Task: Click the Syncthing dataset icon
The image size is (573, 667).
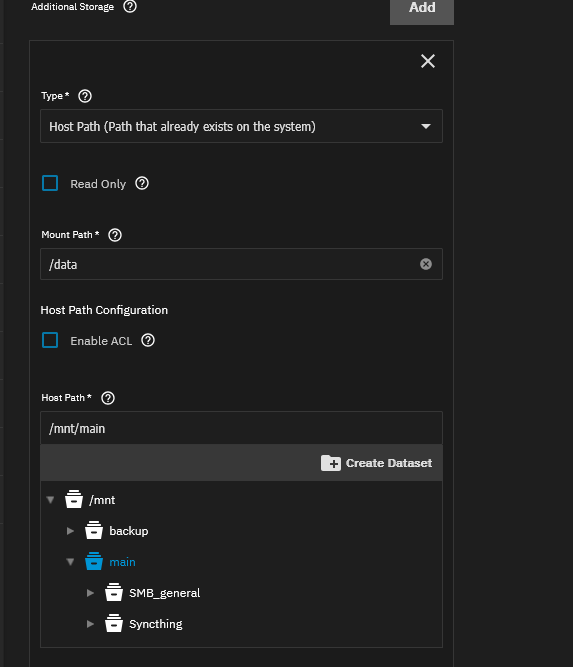Action: (x=114, y=623)
